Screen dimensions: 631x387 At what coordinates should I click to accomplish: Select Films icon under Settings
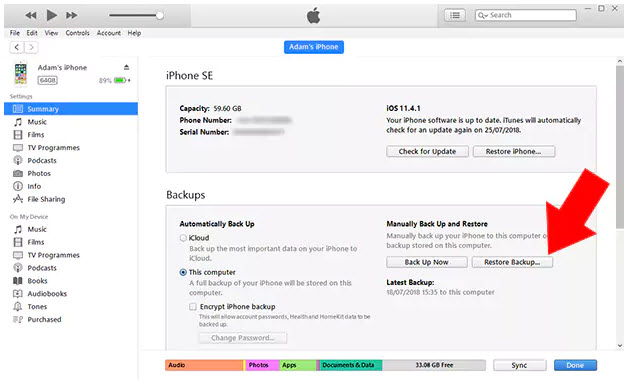pos(18,135)
